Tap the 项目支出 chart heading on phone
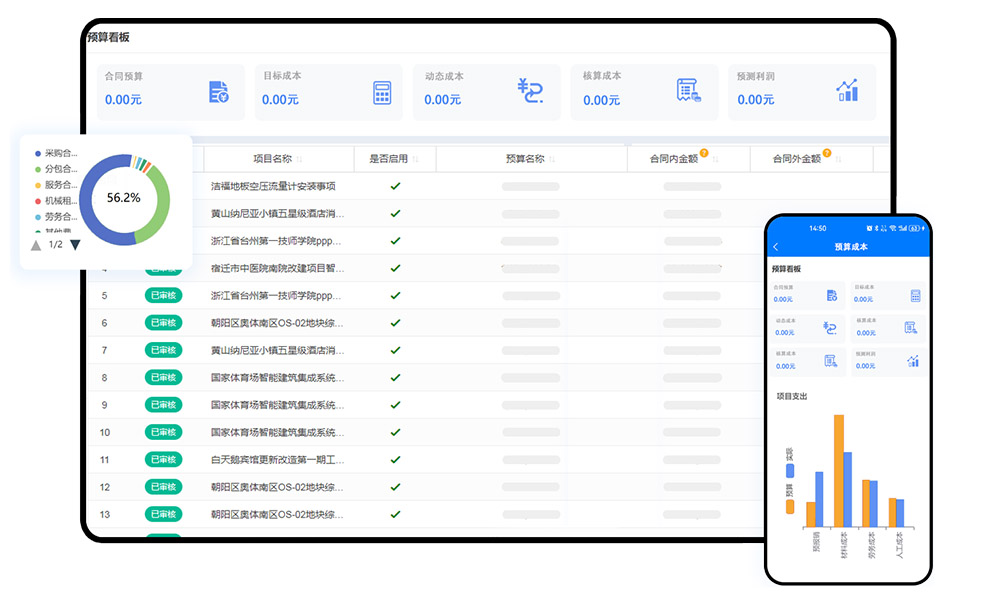Screen dimensions: 1000x596 coord(791,396)
